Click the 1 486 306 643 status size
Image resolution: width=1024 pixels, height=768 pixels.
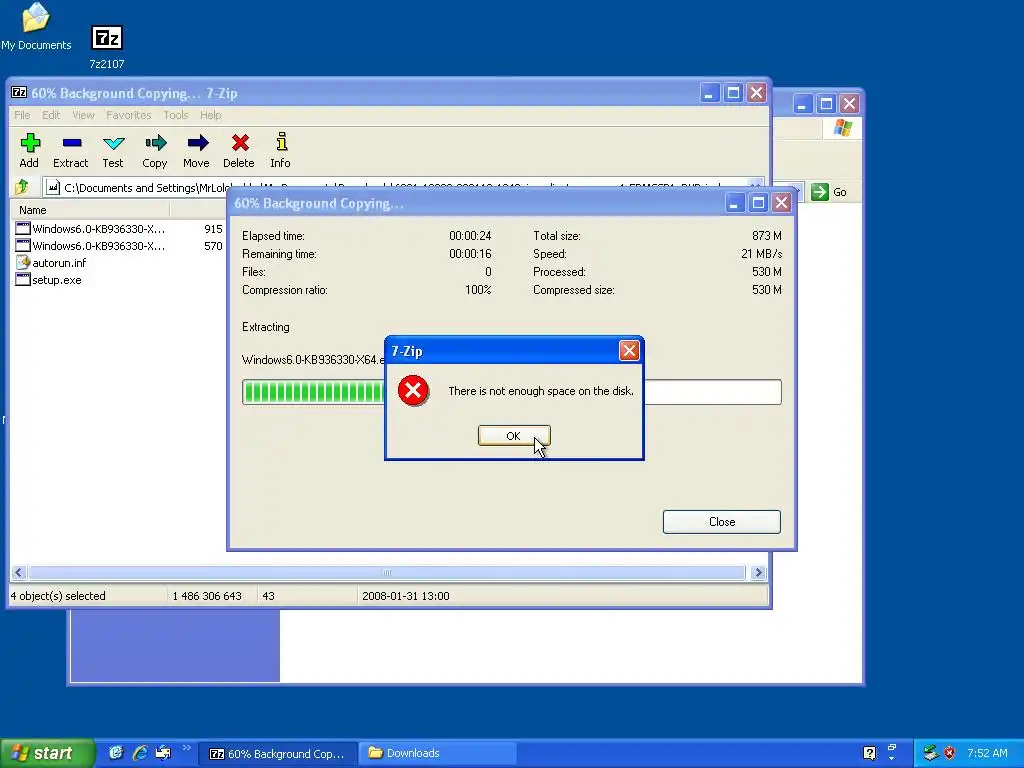[207, 596]
